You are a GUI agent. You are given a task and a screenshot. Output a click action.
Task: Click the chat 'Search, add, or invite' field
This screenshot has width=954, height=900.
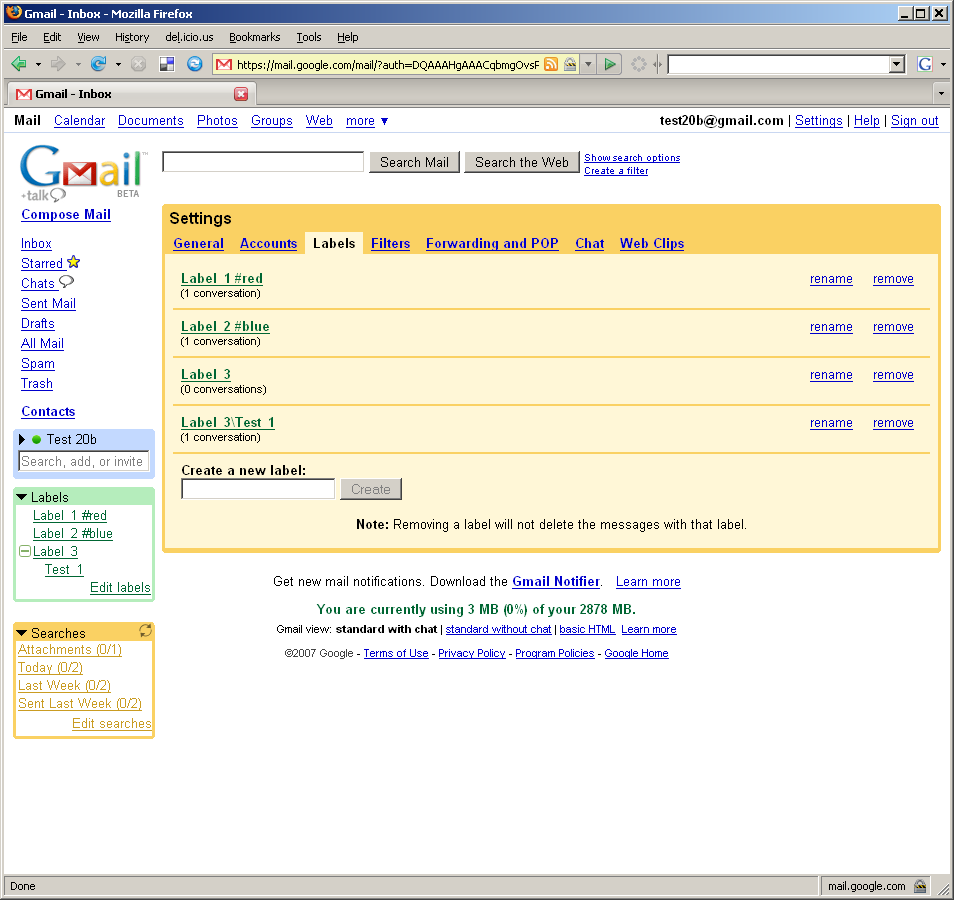(x=83, y=461)
